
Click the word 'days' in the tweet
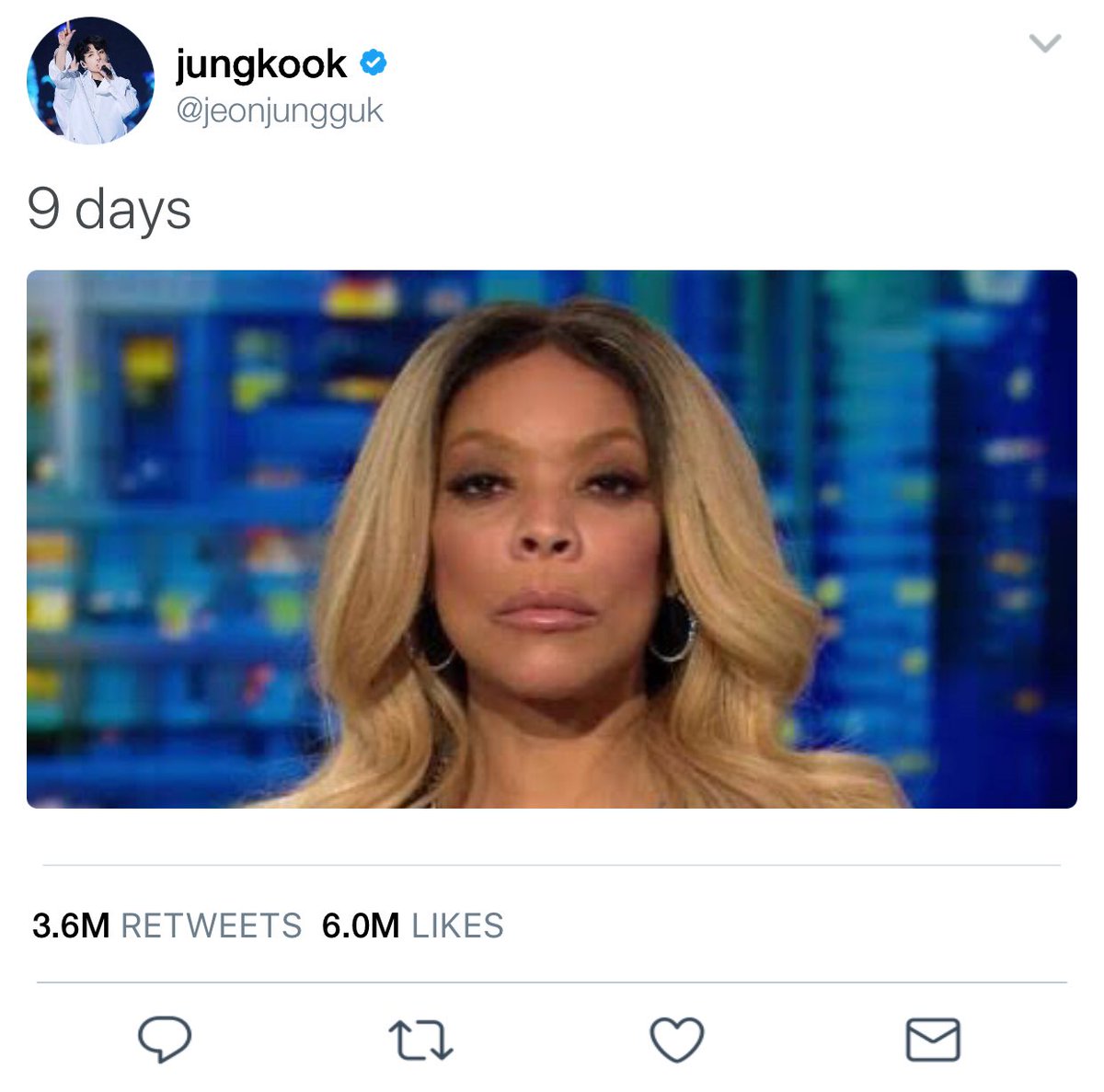coord(132,210)
